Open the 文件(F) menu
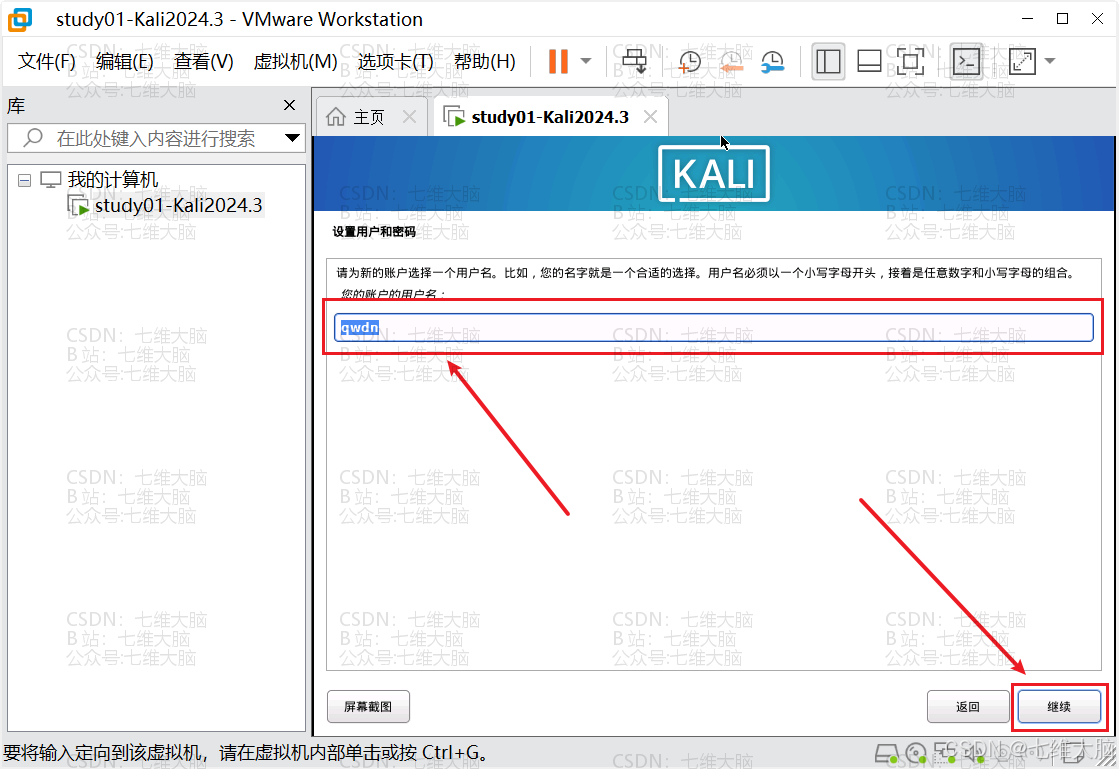The height and width of the screenshot is (769, 1119). tap(46, 61)
